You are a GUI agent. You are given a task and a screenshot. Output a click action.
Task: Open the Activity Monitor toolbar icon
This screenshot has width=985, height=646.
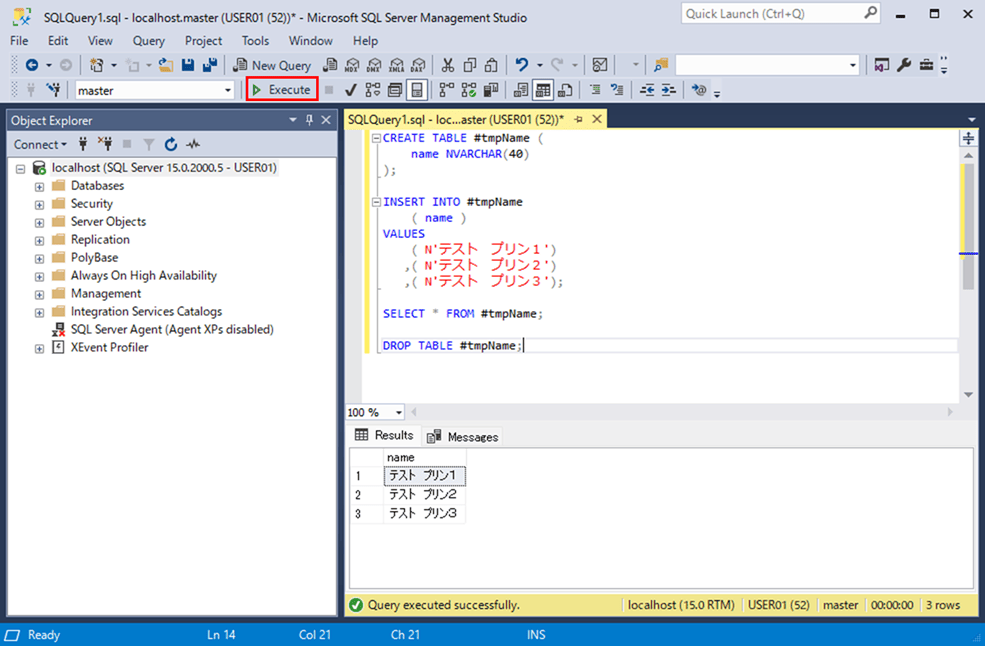pos(600,65)
